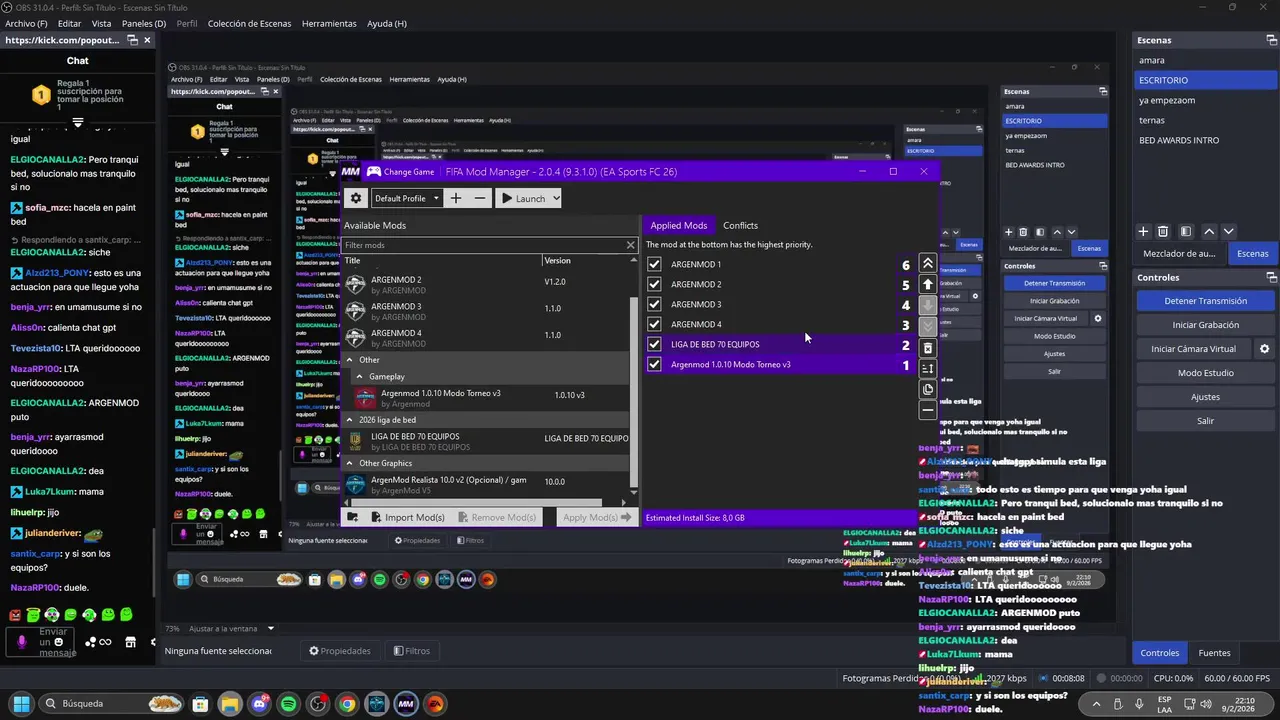
Task: Click the sort applied mods icon
Action: (928, 369)
